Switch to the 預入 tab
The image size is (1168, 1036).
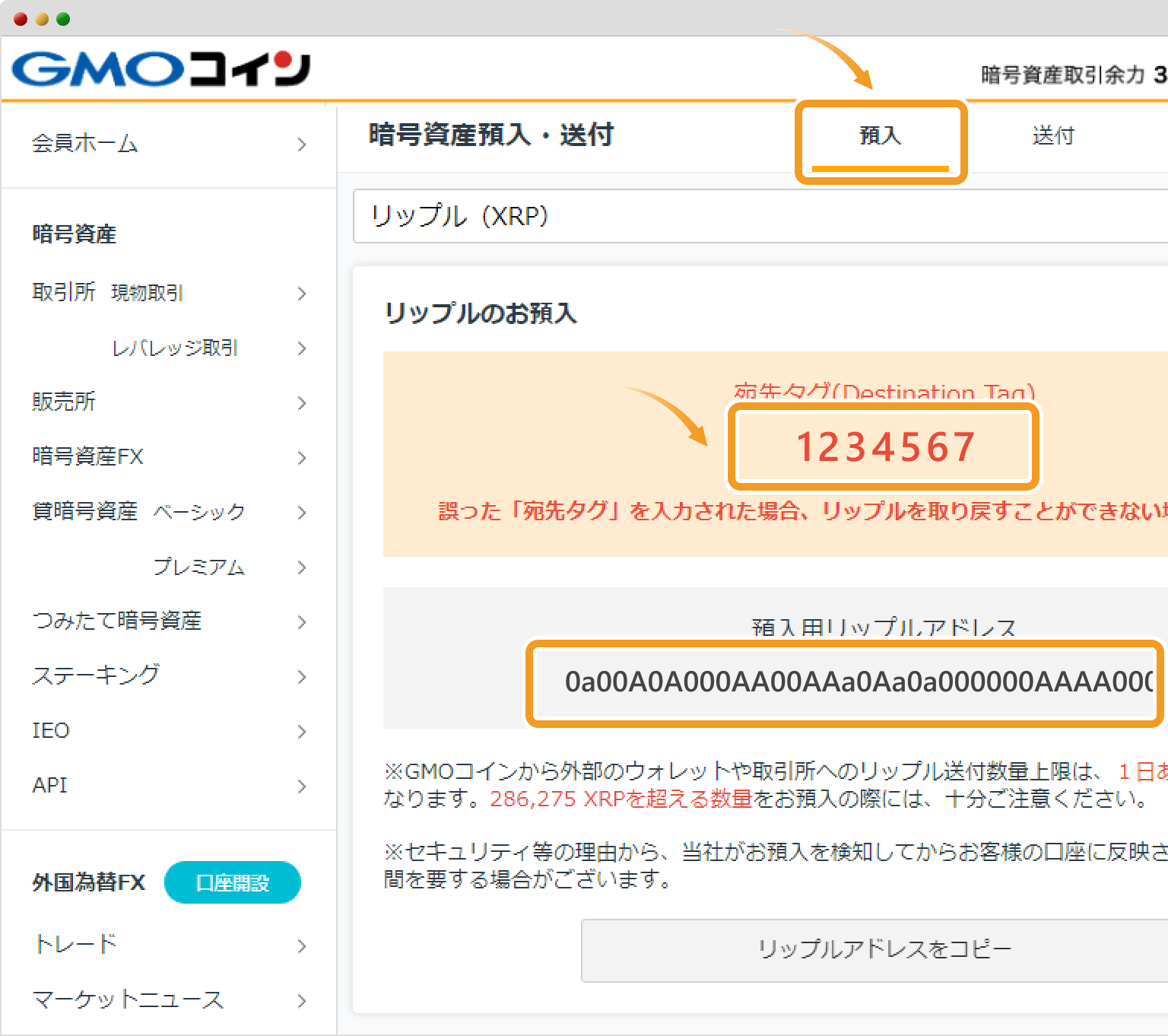pyautogui.click(x=881, y=136)
